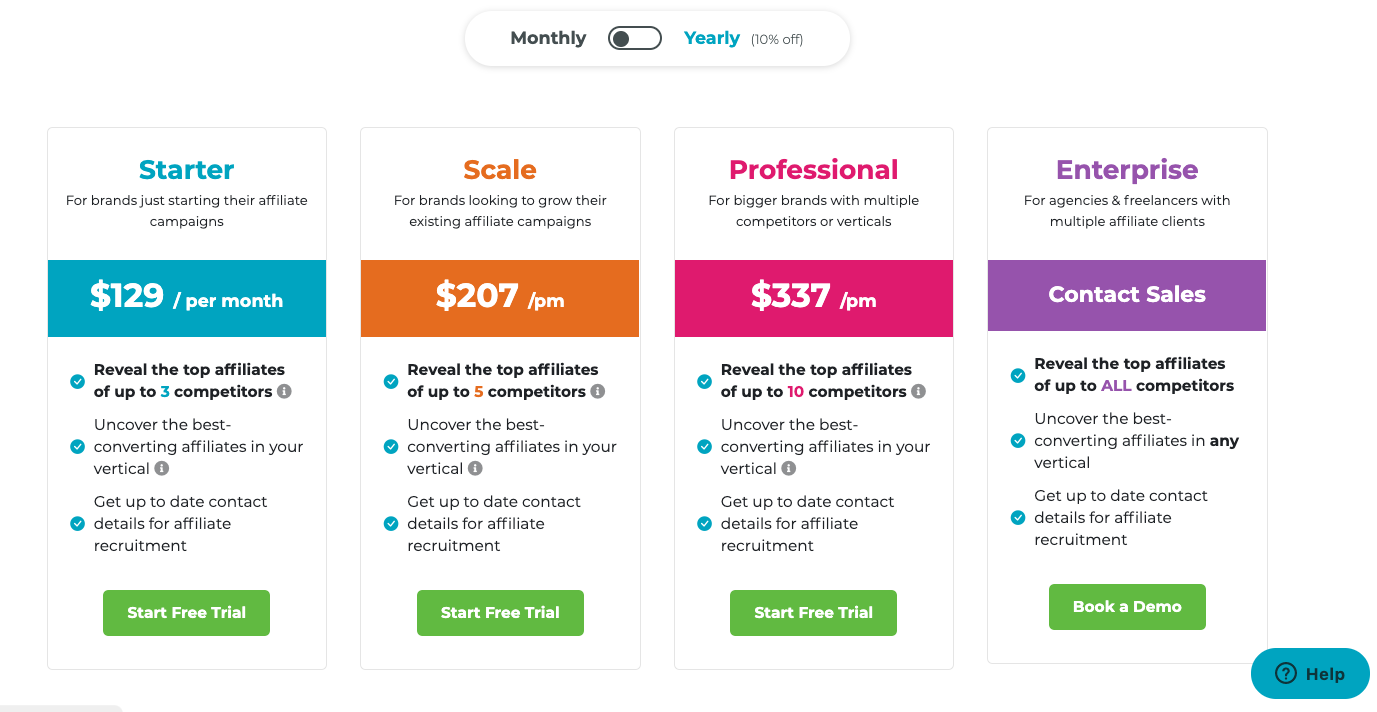Click the checkmark beside Starter's contact details feature
This screenshot has height=712, width=1377.
(x=76, y=523)
